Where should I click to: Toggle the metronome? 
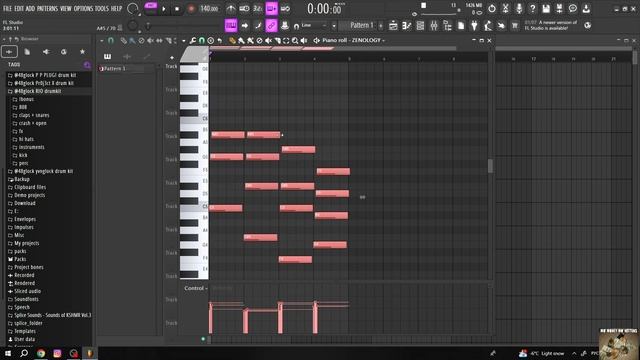pyautogui.click(x=231, y=8)
